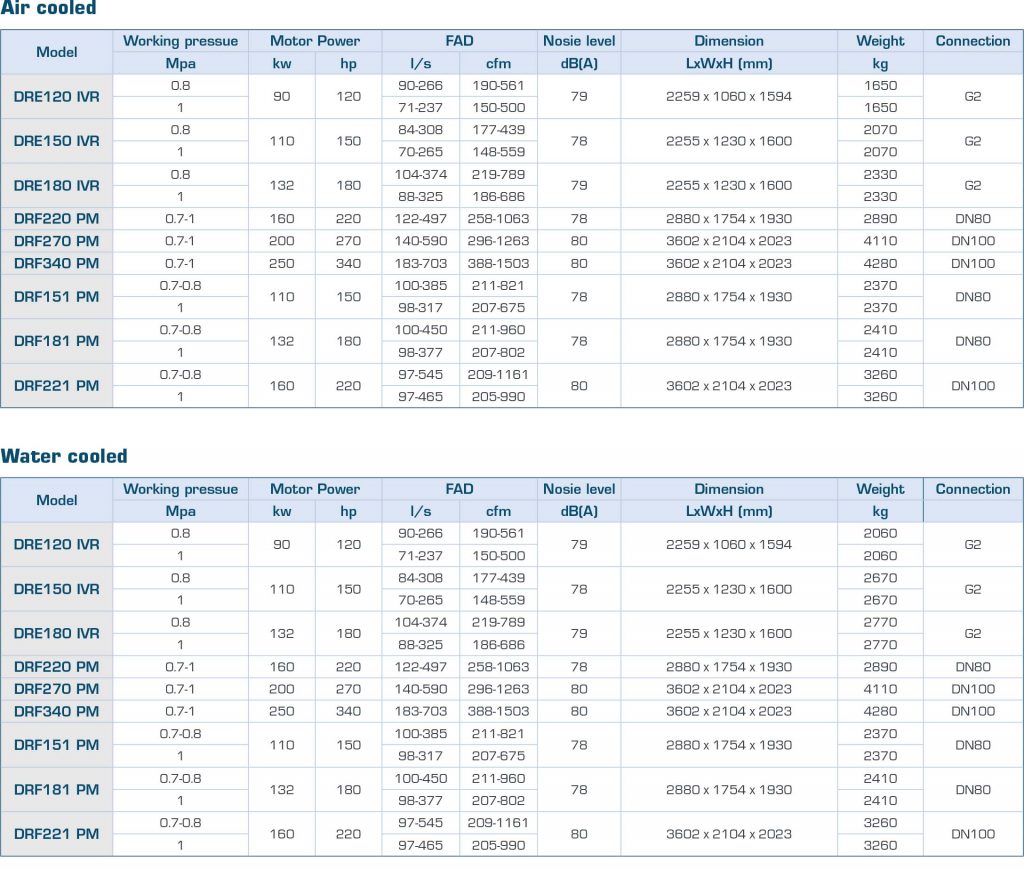Click the "Water cooled" section heading
Screen dimensions: 1024x870
[x=64, y=457]
